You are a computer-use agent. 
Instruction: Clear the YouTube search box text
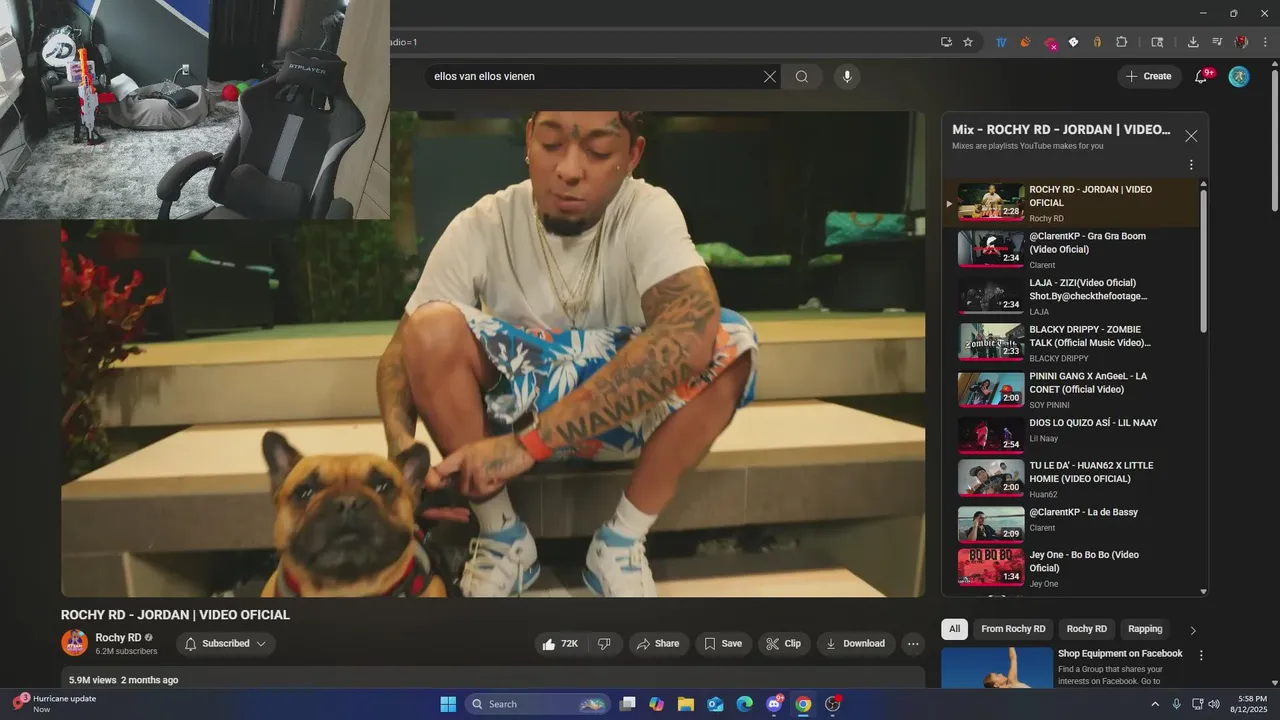[770, 77]
